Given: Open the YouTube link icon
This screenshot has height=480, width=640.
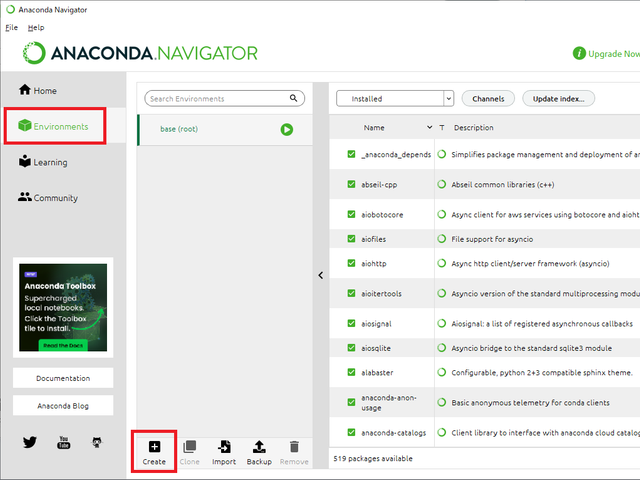Looking at the screenshot, I should [x=63, y=442].
